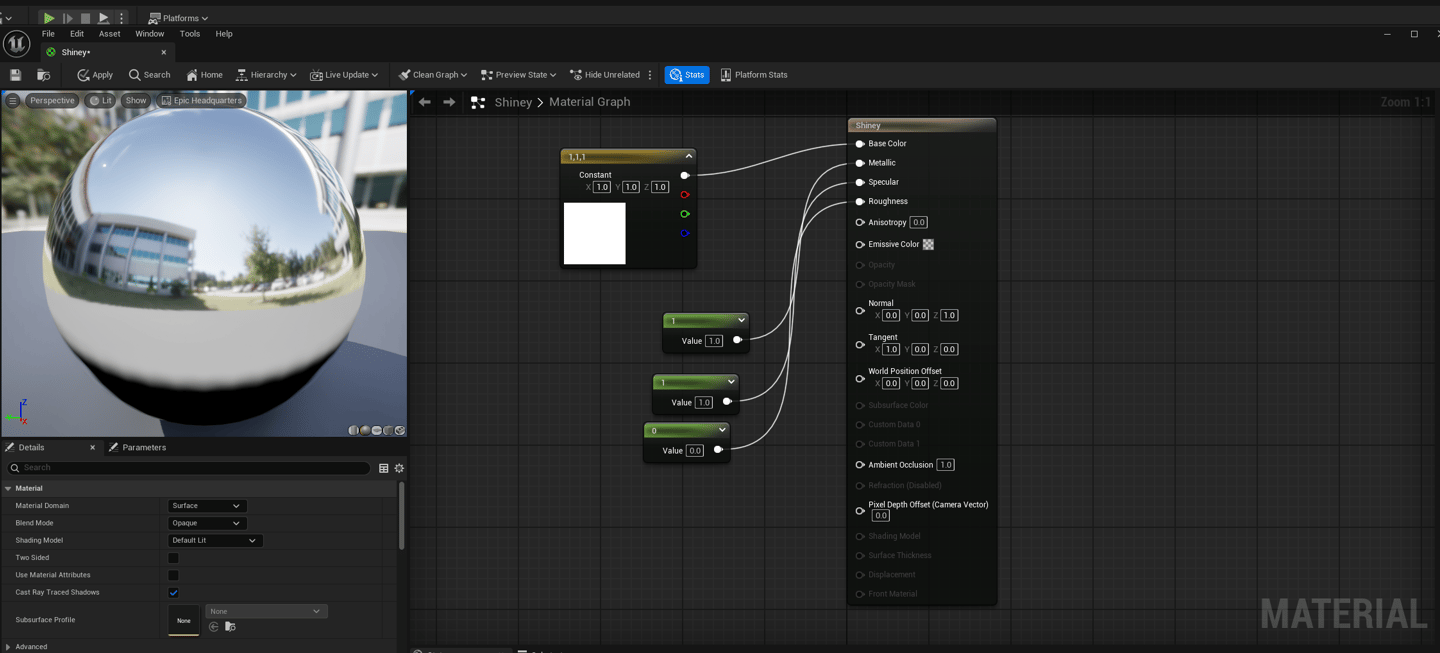Click the Save icon in the toolbar

[15, 75]
